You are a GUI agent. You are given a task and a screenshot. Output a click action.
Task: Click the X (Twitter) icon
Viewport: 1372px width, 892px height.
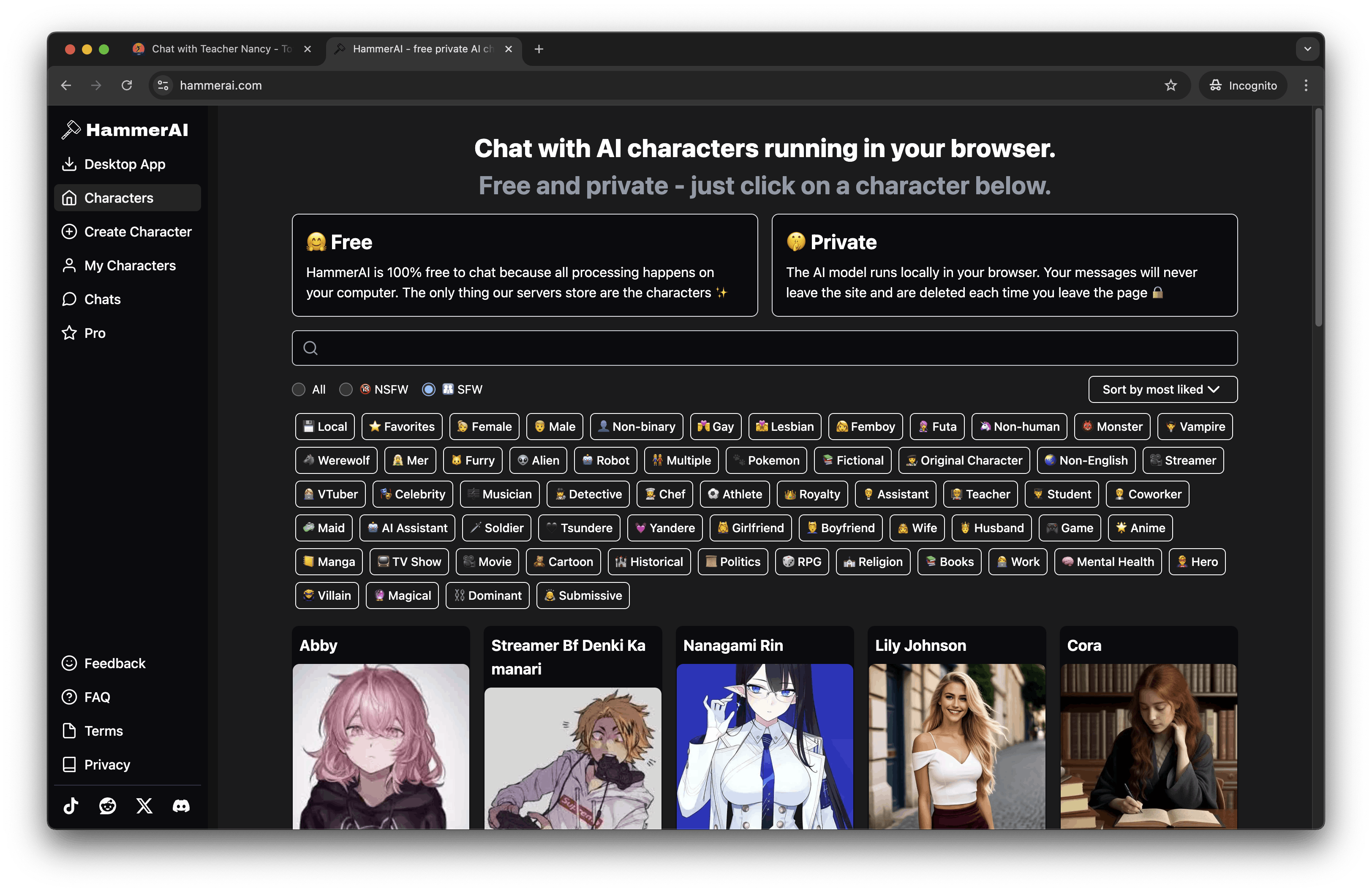pyautogui.click(x=144, y=805)
